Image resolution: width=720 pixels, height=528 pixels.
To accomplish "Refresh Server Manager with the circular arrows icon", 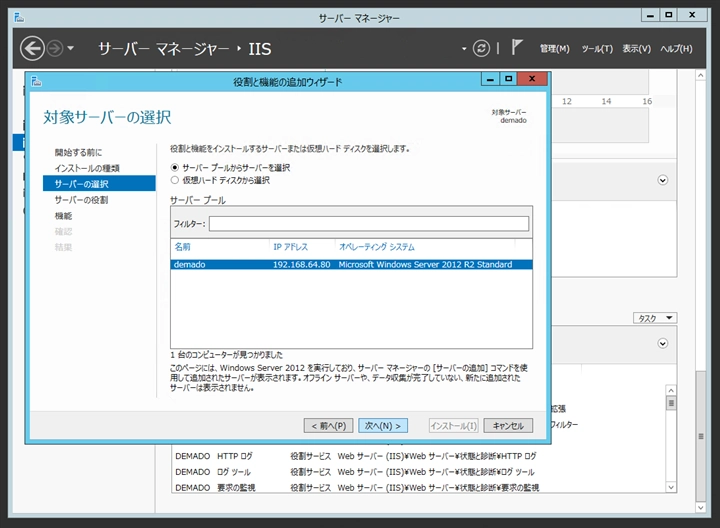I will click(481, 48).
